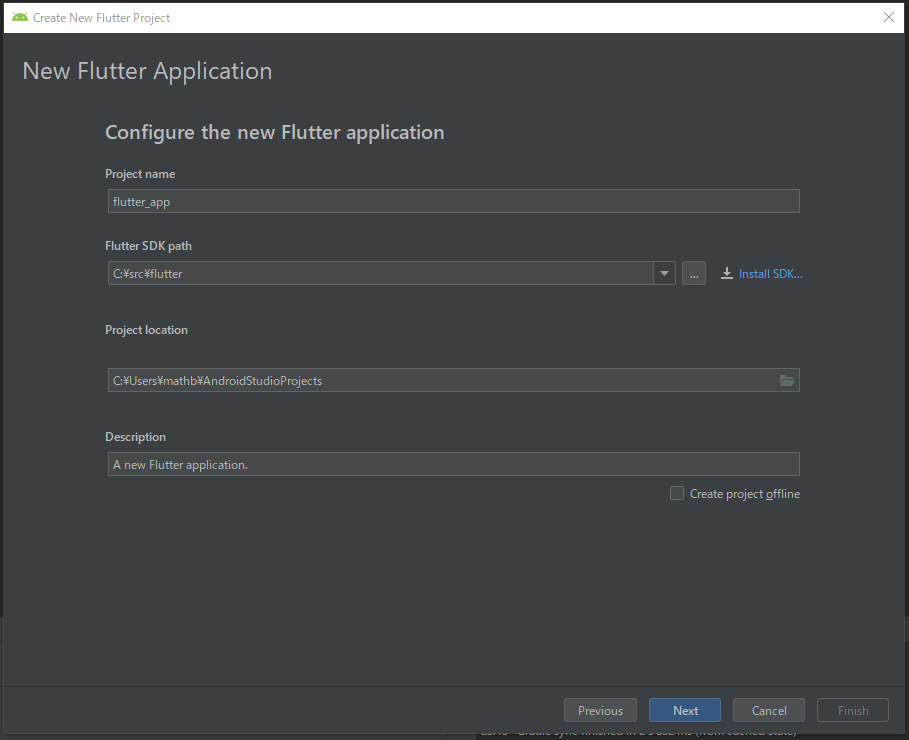Open the SDK path browse ellipsis button
This screenshot has height=740, width=909.
(694, 273)
